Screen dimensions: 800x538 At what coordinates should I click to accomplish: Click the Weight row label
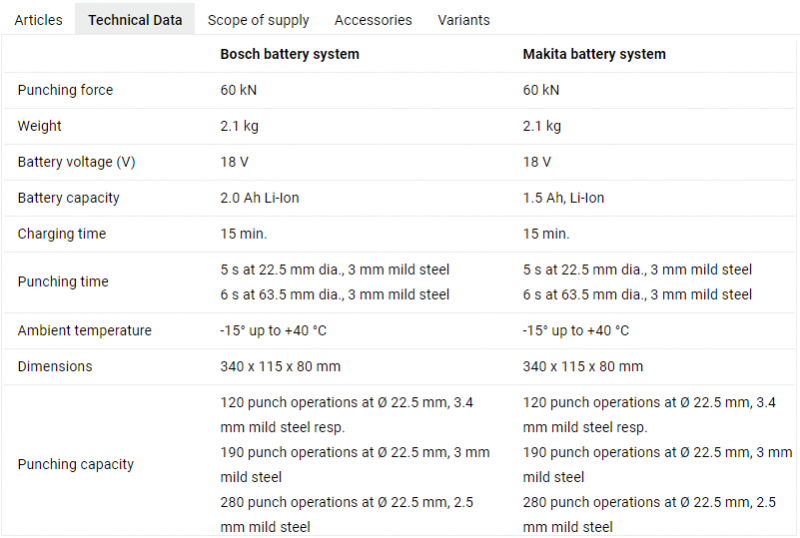[39, 126]
